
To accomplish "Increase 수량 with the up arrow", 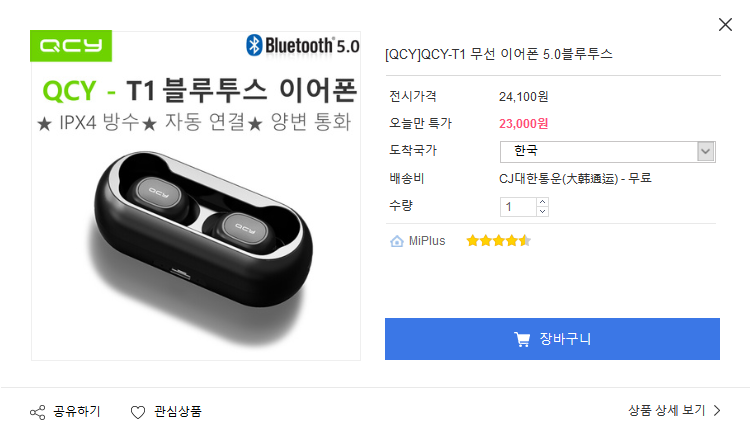I will [542, 202].
